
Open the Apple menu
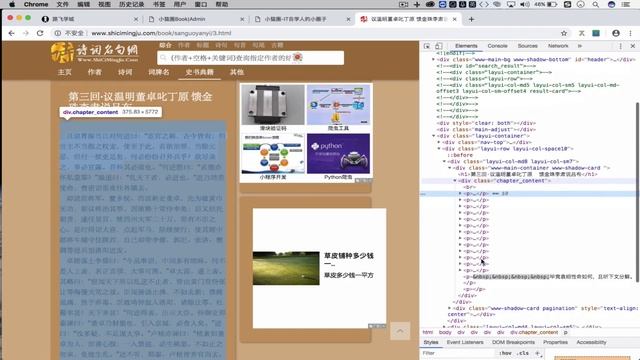click(12, 4)
